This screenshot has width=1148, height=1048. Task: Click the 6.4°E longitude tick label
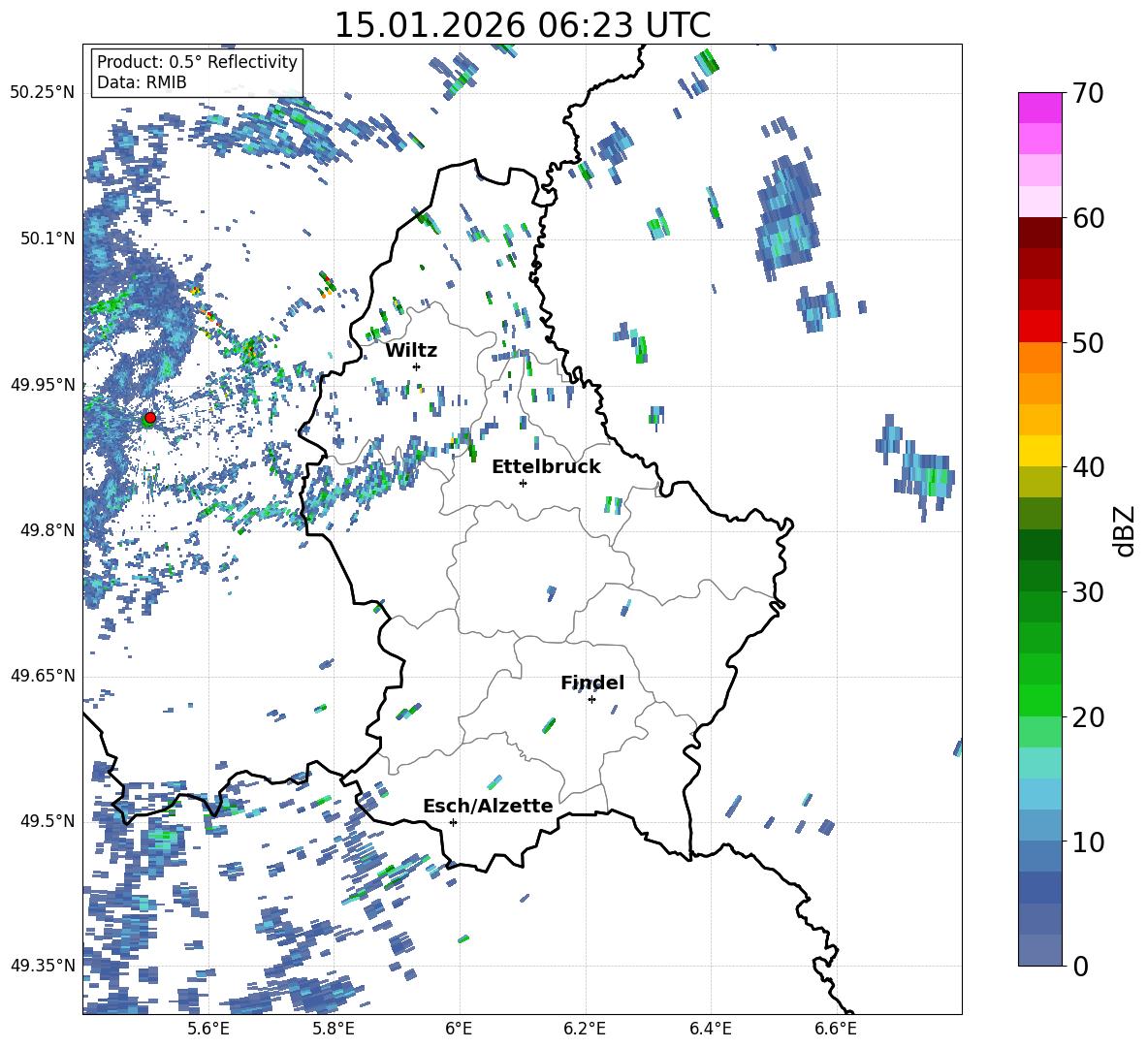[710, 1029]
